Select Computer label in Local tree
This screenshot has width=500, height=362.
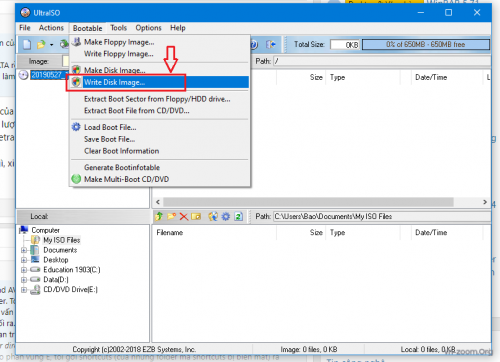(x=45, y=230)
